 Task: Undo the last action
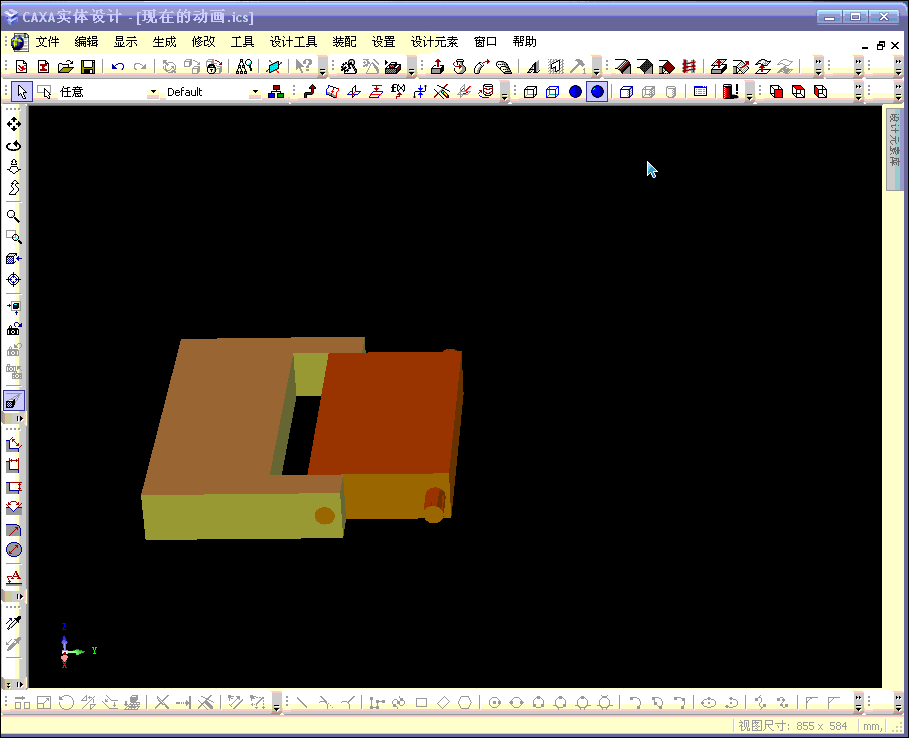click(118, 67)
